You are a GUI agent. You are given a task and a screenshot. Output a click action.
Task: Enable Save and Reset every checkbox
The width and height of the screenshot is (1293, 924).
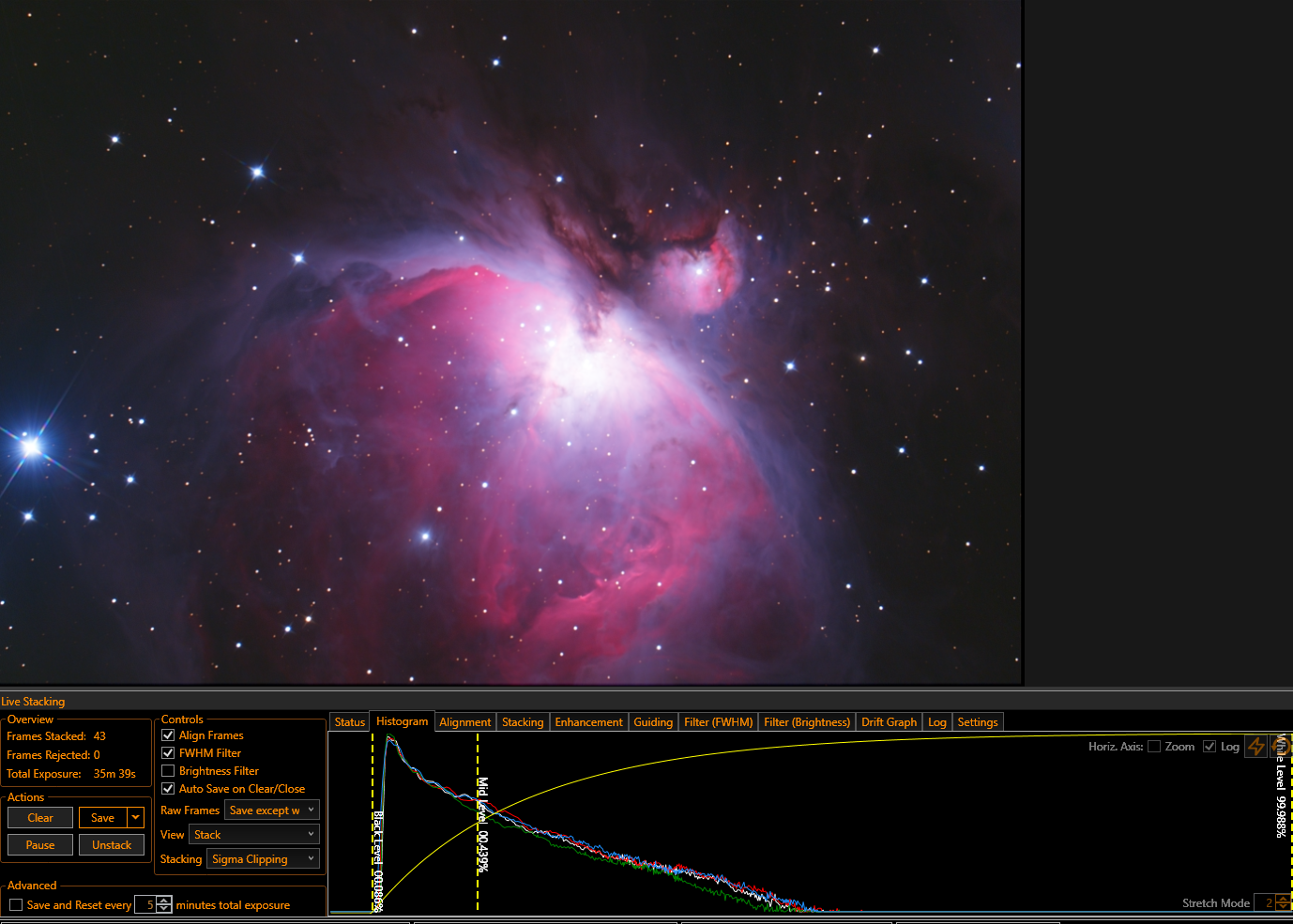[16, 905]
